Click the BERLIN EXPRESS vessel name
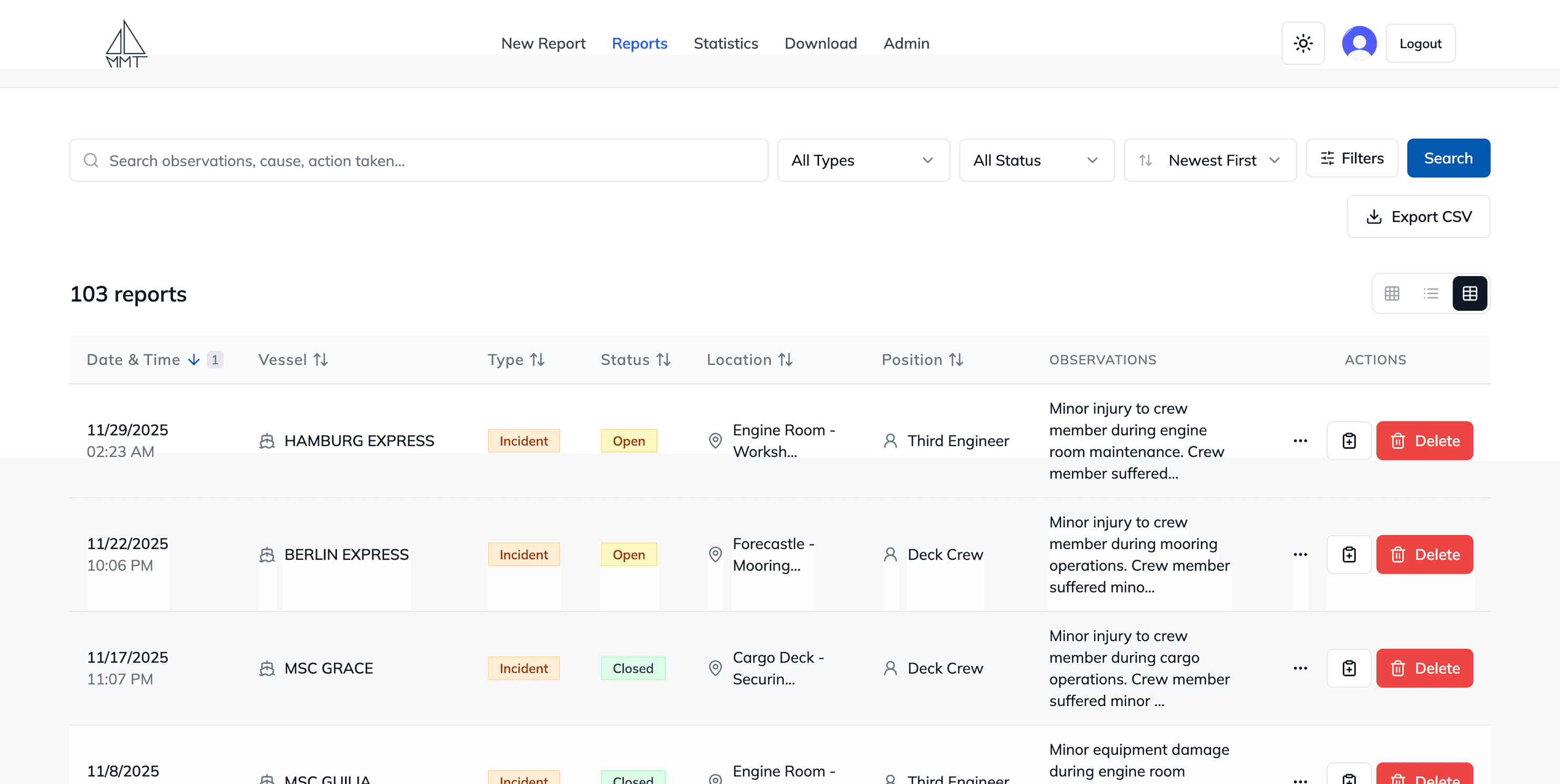The width and height of the screenshot is (1560, 784). [346, 555]
